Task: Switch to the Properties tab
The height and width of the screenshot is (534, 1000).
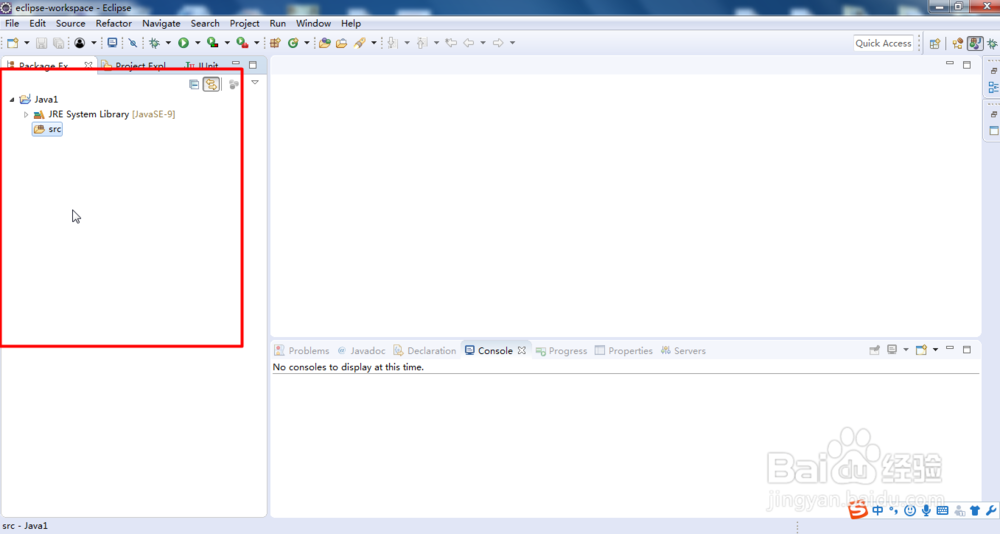Action: tap(624, 351)
